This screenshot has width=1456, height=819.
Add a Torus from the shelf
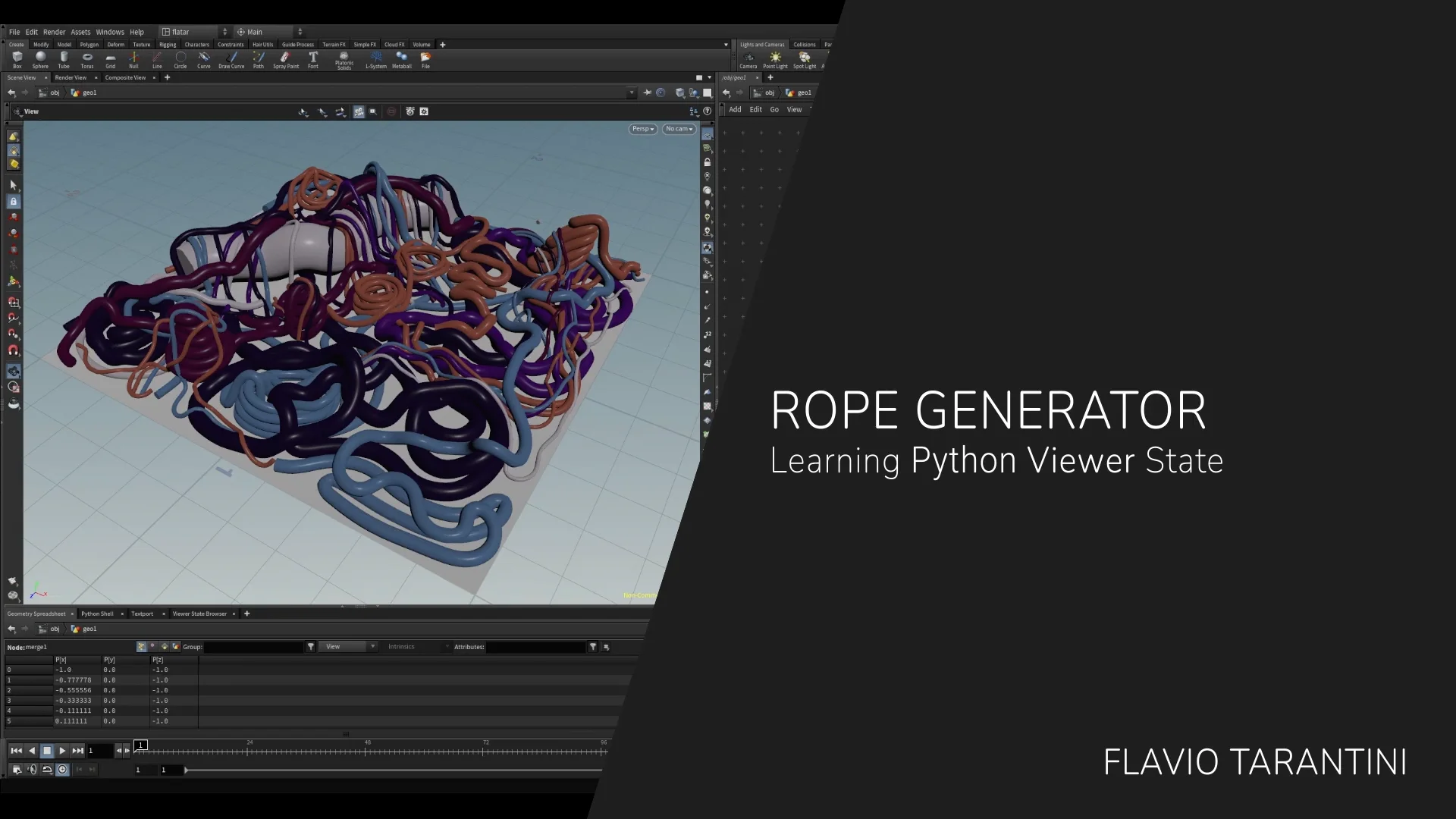tap(87, 60)
